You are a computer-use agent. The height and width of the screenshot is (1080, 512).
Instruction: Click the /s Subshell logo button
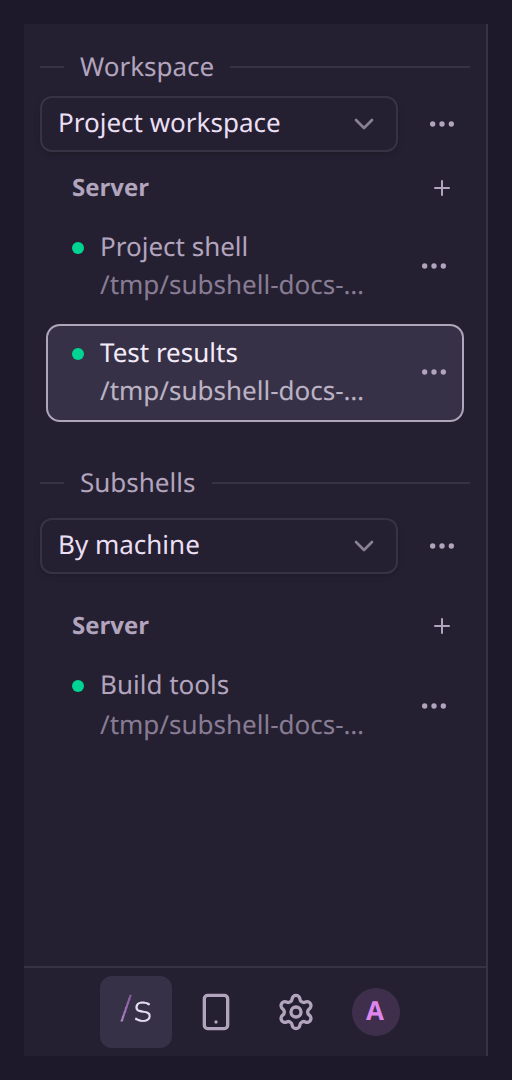pyautogui.click(x=136, y=1011)
